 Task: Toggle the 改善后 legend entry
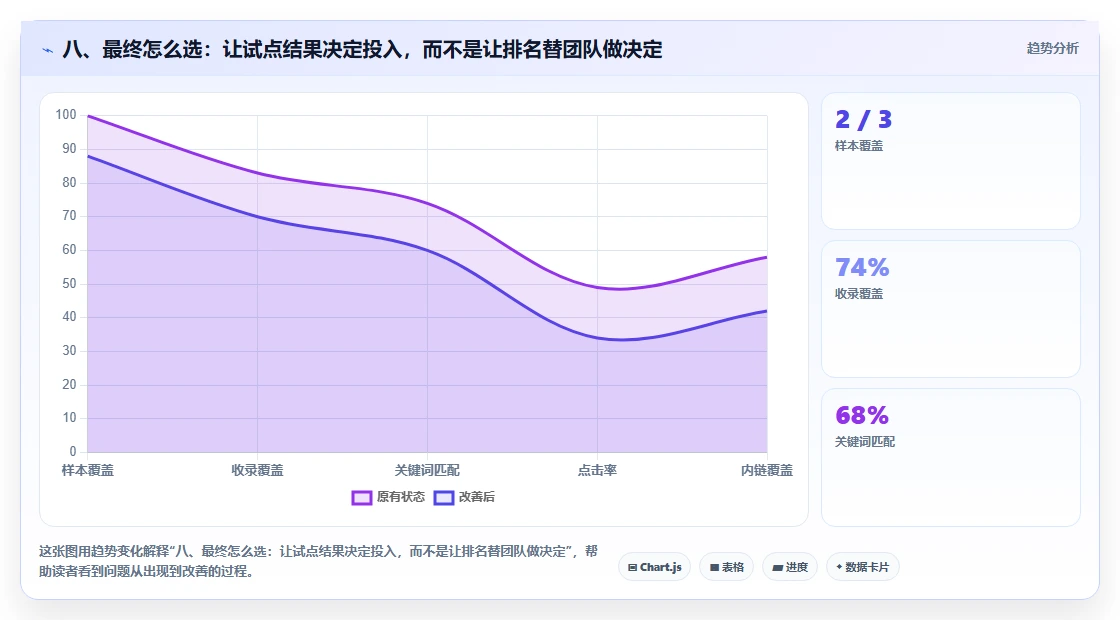click(464, 497)
